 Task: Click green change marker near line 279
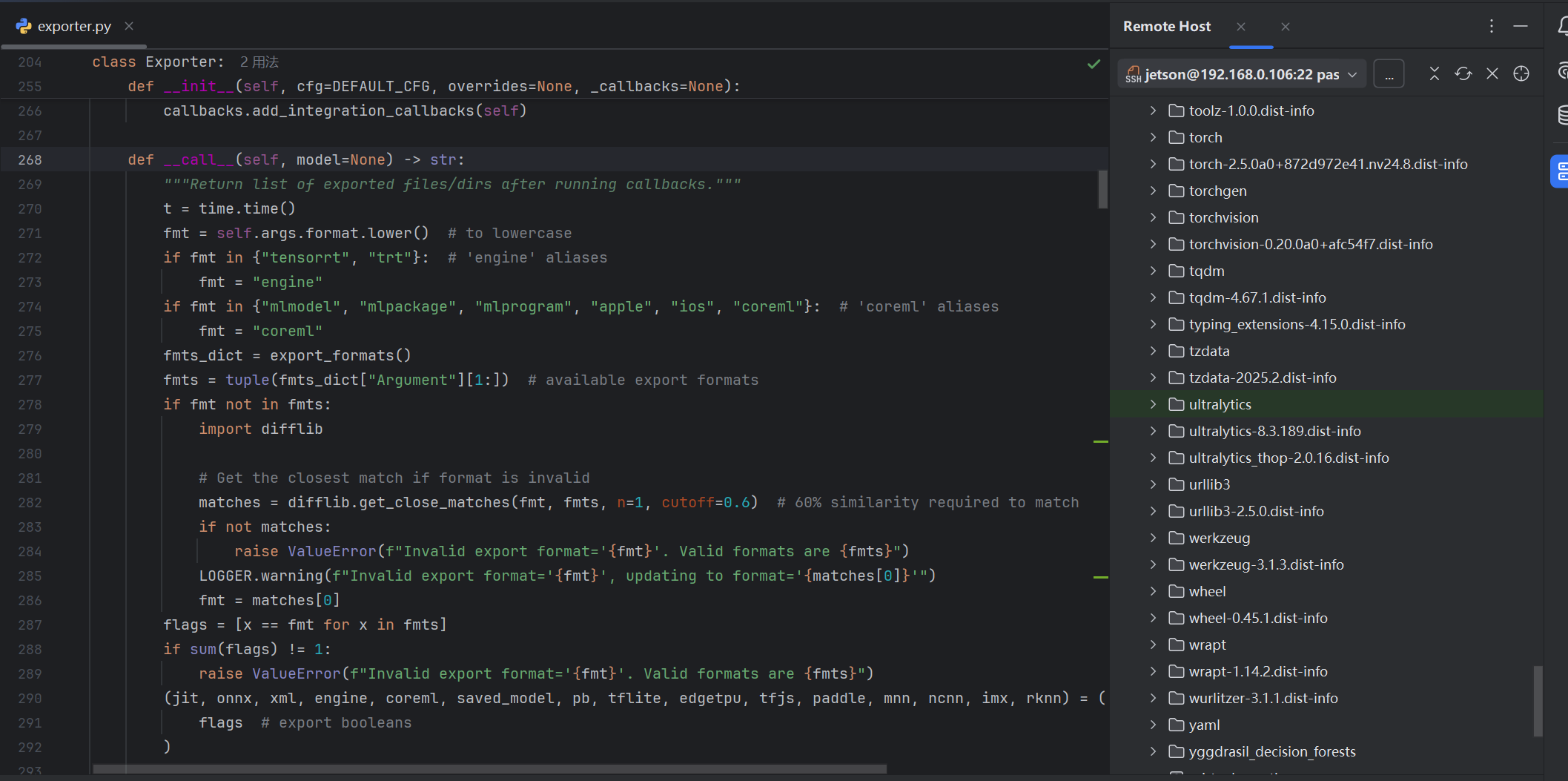coord(1101,441)
